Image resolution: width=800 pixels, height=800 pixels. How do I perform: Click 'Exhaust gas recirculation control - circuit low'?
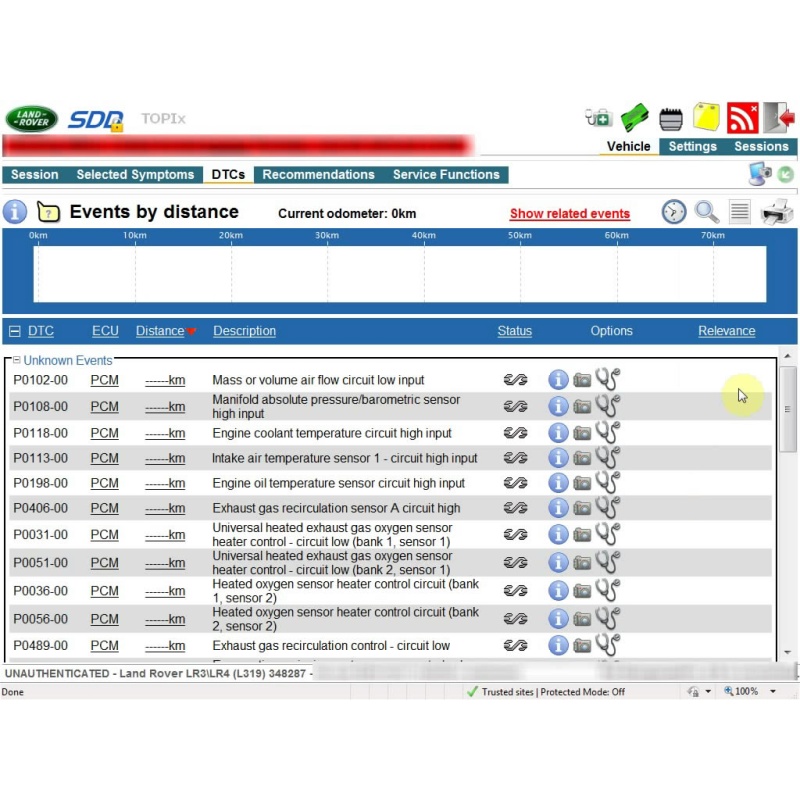(331, 645)
